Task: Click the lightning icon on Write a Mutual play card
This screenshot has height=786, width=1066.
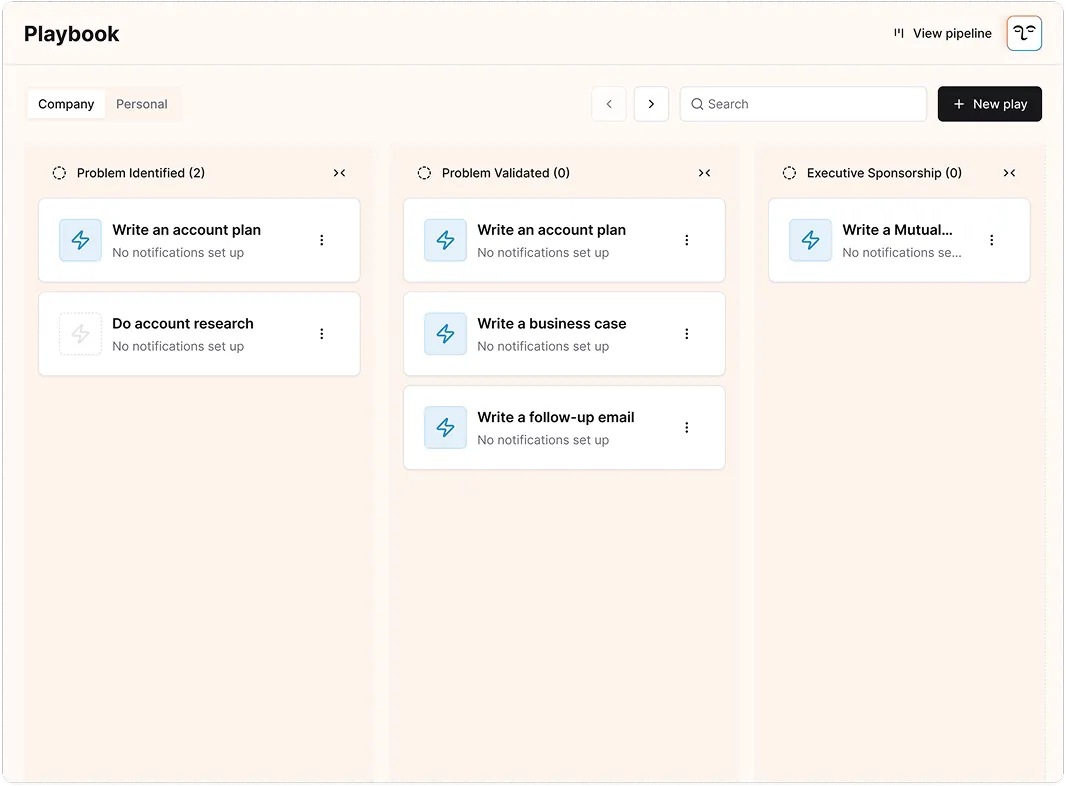Action: point(810,240)
